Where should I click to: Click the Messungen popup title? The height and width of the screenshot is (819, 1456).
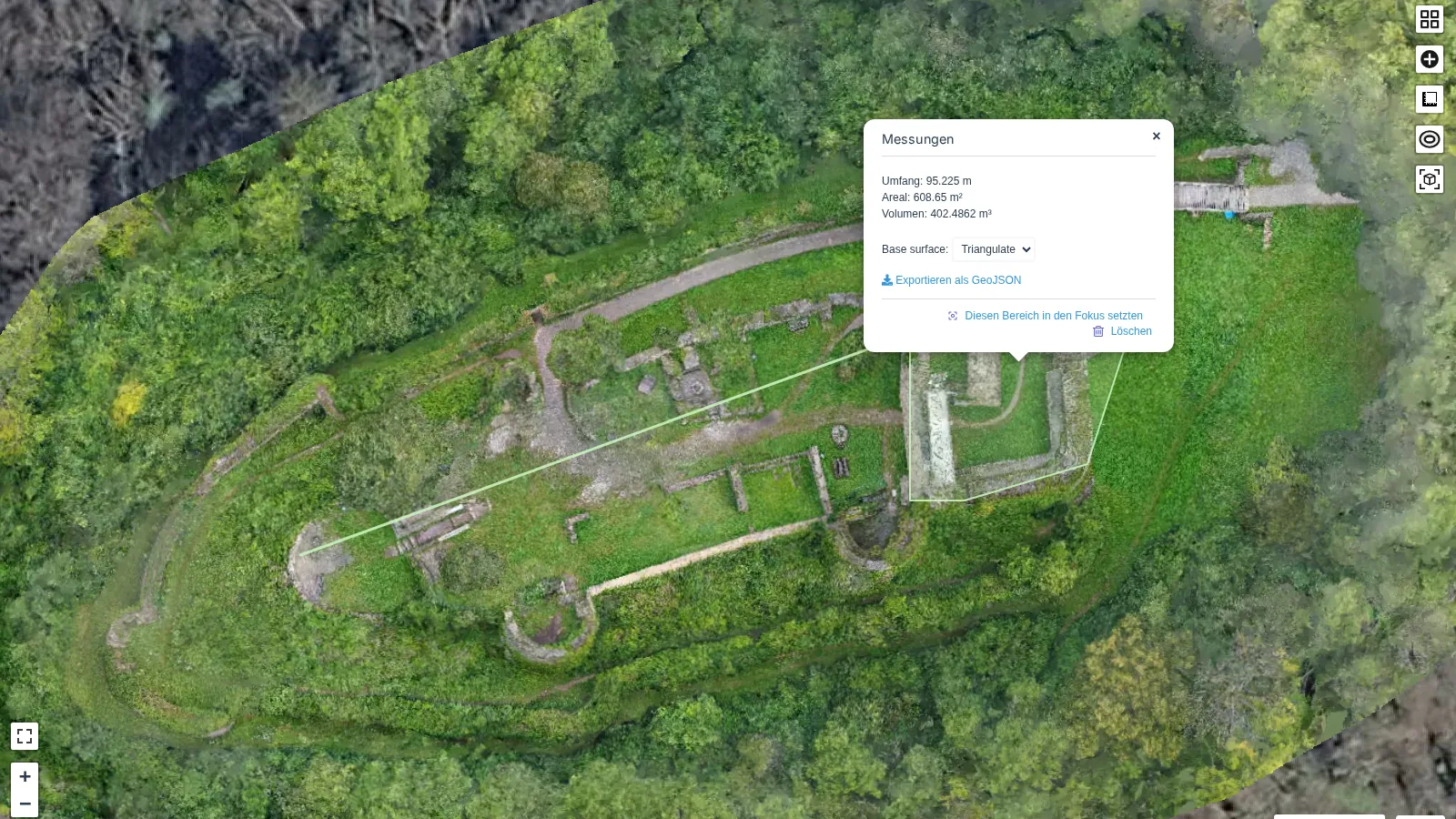[x=917, y=139]
